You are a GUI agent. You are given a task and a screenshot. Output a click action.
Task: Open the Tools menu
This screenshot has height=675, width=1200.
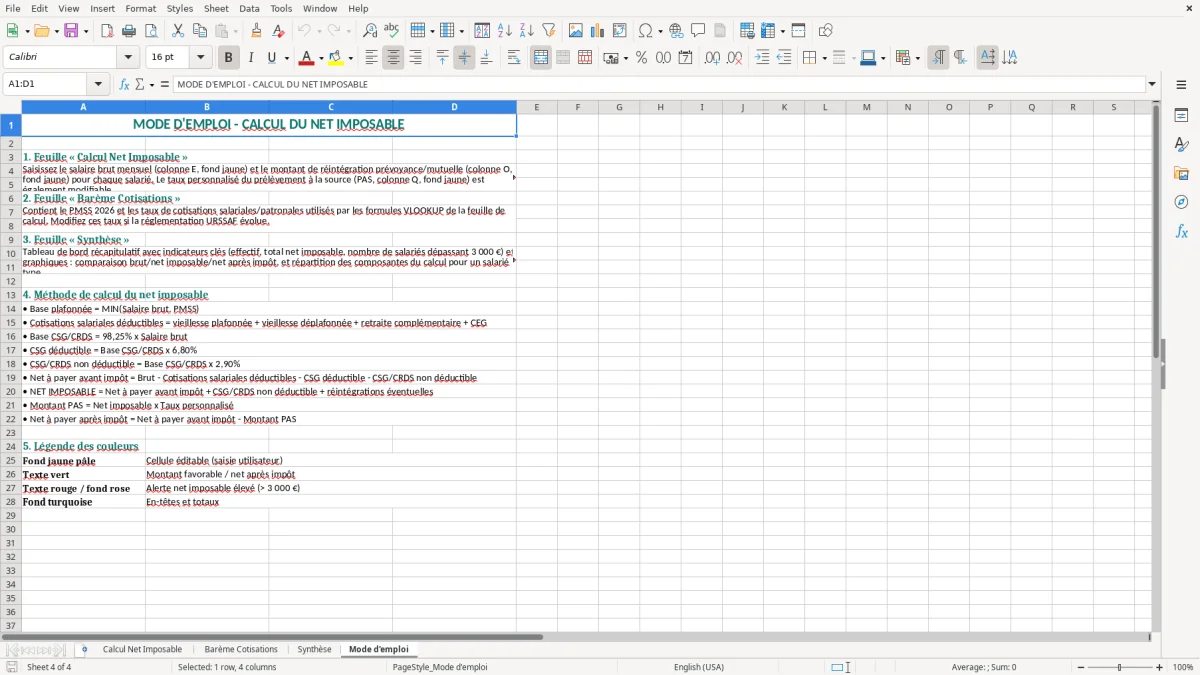281,8
